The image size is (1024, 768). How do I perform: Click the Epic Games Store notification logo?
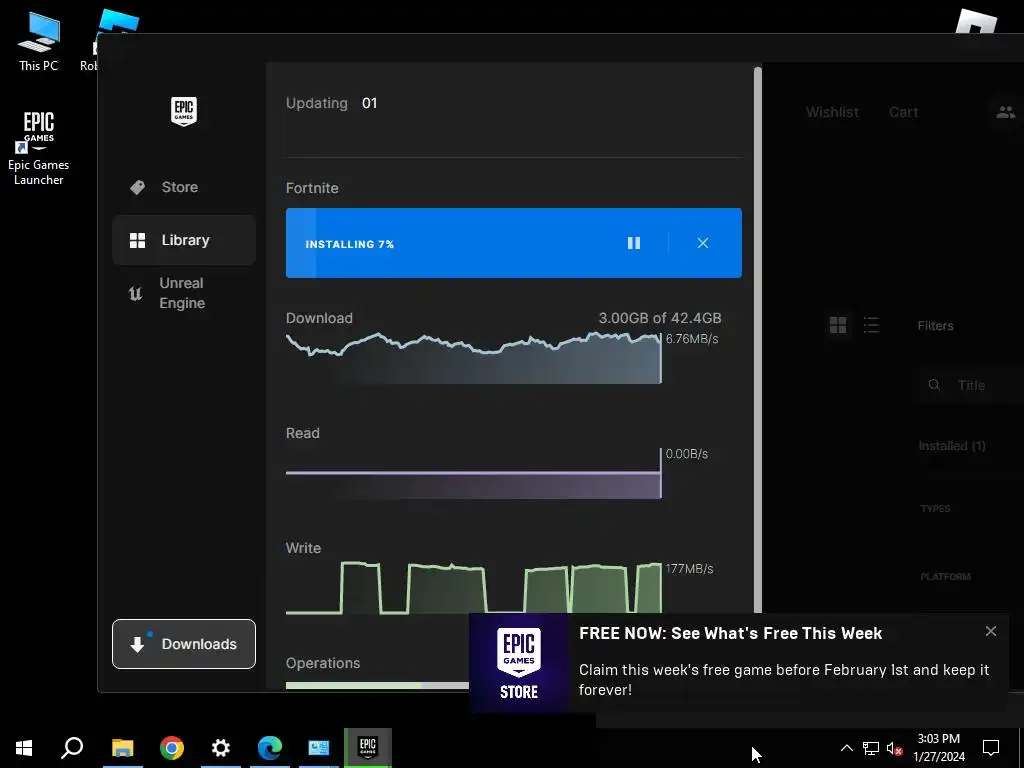point(519,663)
